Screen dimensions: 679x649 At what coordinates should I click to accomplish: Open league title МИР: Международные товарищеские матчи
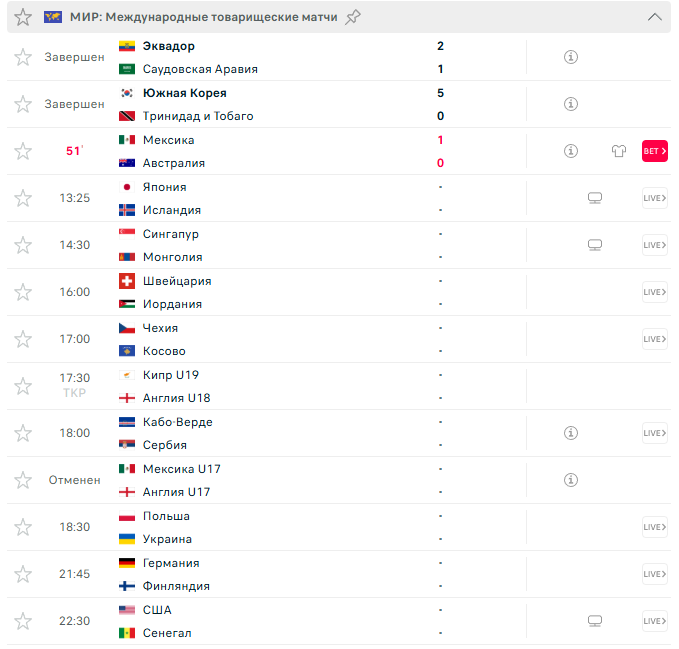click(x=204, y=17)
